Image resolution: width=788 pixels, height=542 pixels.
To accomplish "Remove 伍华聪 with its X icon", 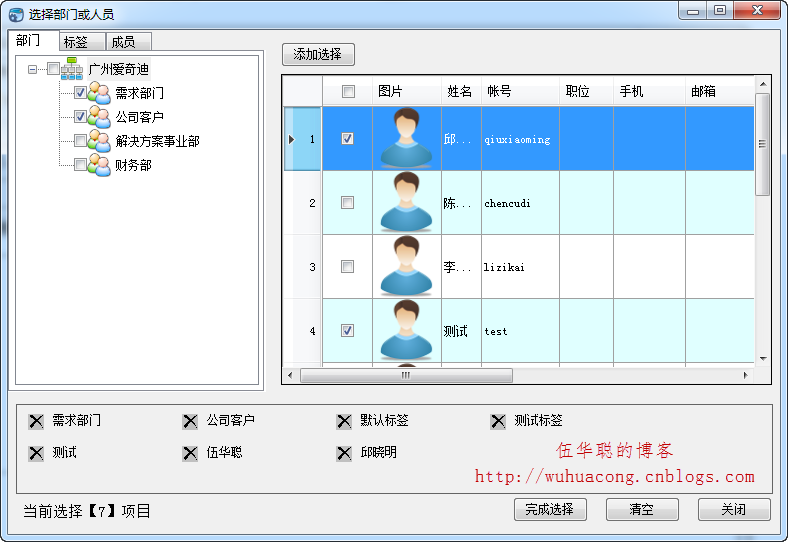I will pos(190,454).
